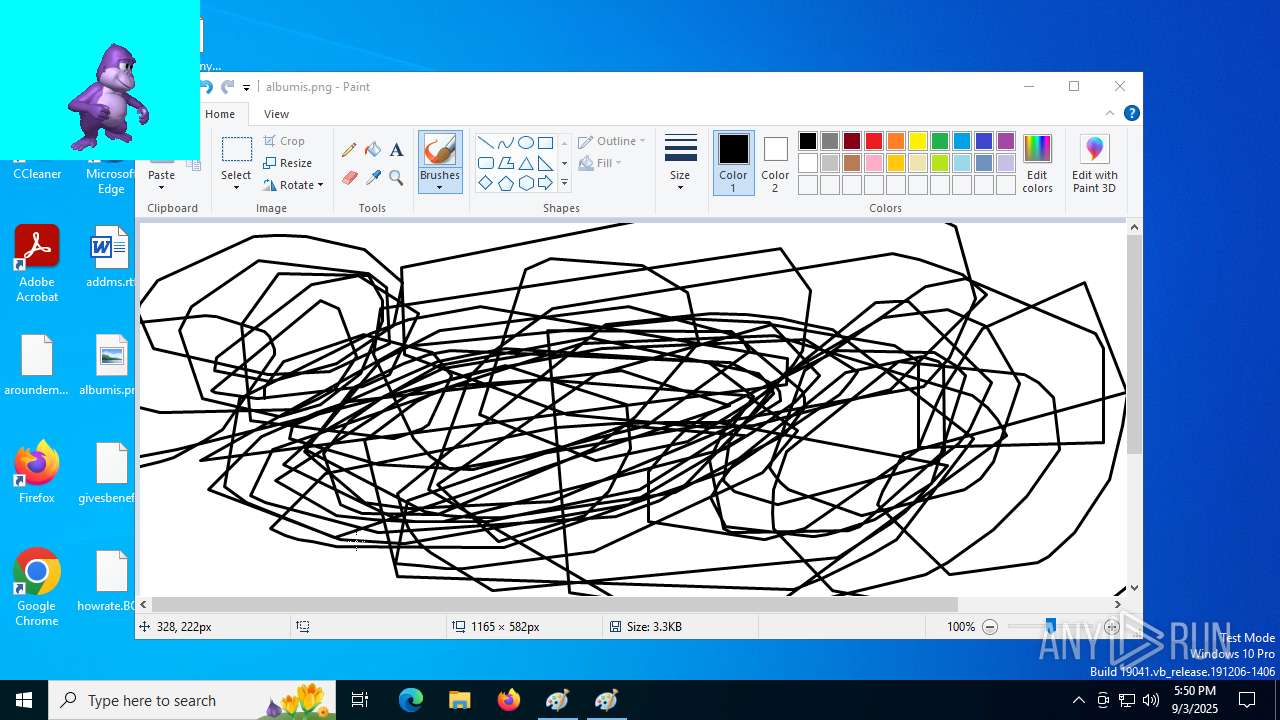Choose the Curve shape

tap(505, 142)
